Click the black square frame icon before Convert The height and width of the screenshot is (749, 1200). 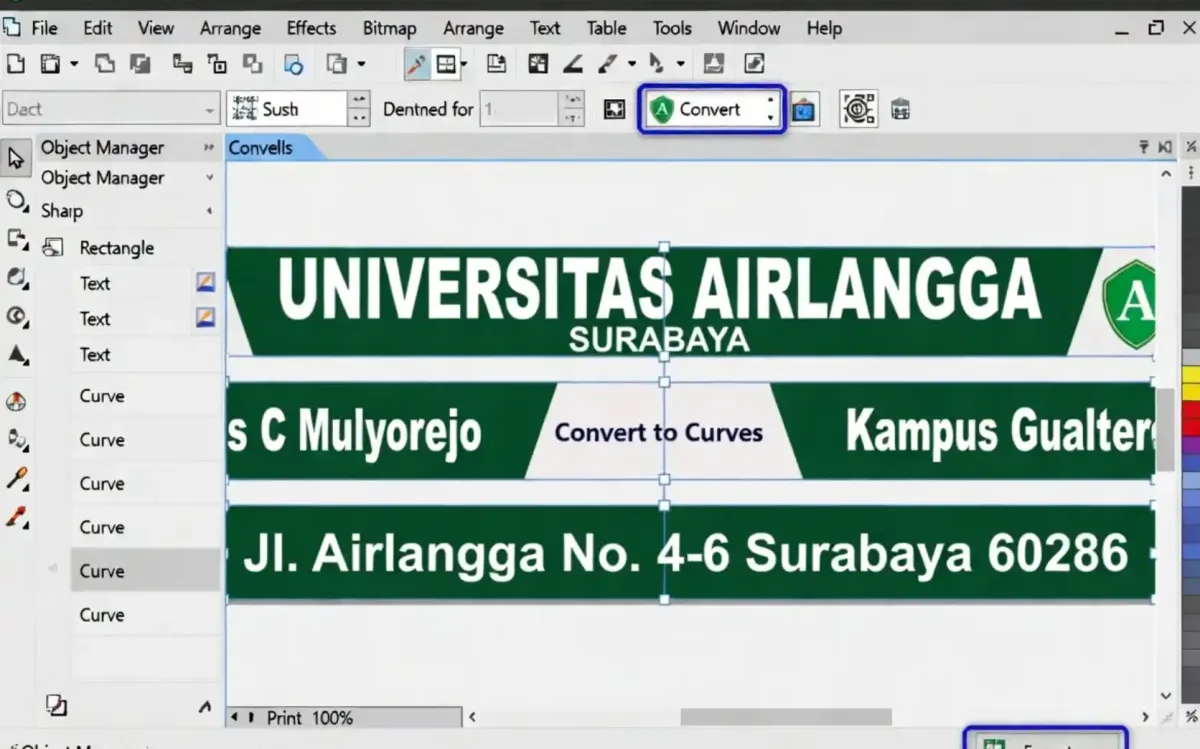tap(615, 109)
